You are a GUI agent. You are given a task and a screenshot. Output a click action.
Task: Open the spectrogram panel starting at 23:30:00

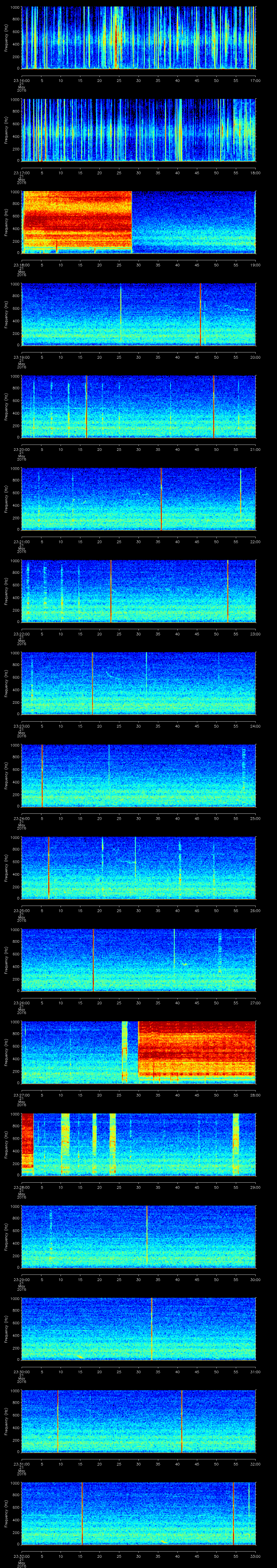pyautogui.click(x=138, y=1329)
